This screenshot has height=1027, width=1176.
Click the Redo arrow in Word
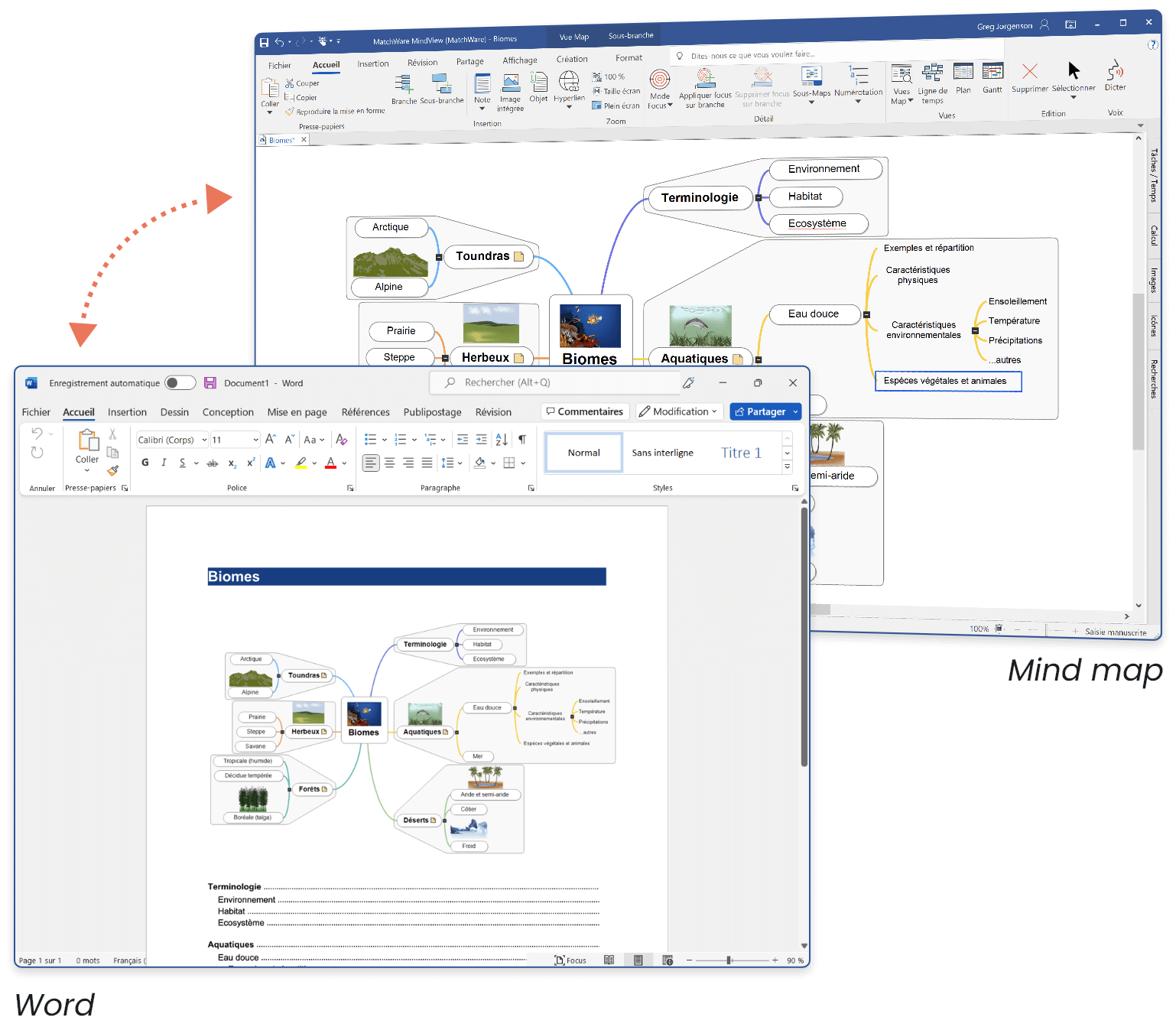coord(37,453)
